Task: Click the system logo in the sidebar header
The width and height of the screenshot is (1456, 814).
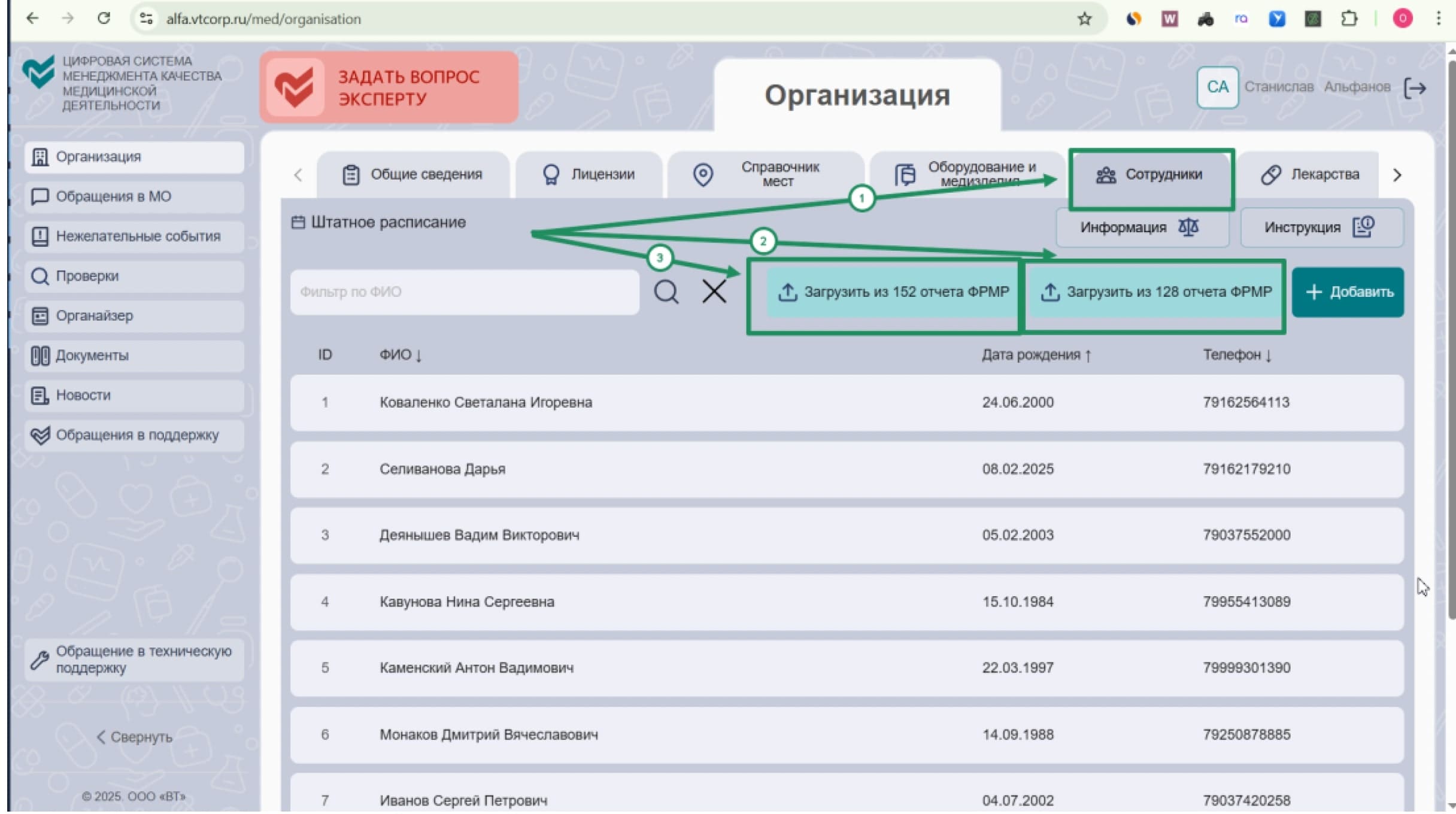Action: tap(38, 72)
